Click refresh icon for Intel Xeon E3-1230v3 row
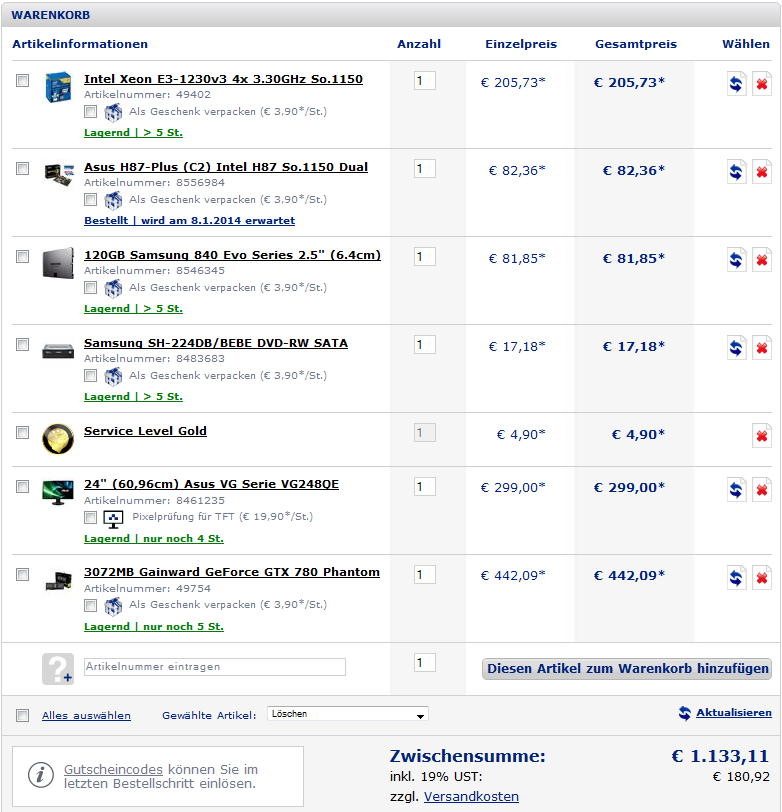The image size is (782, 812). coord(736,83)
